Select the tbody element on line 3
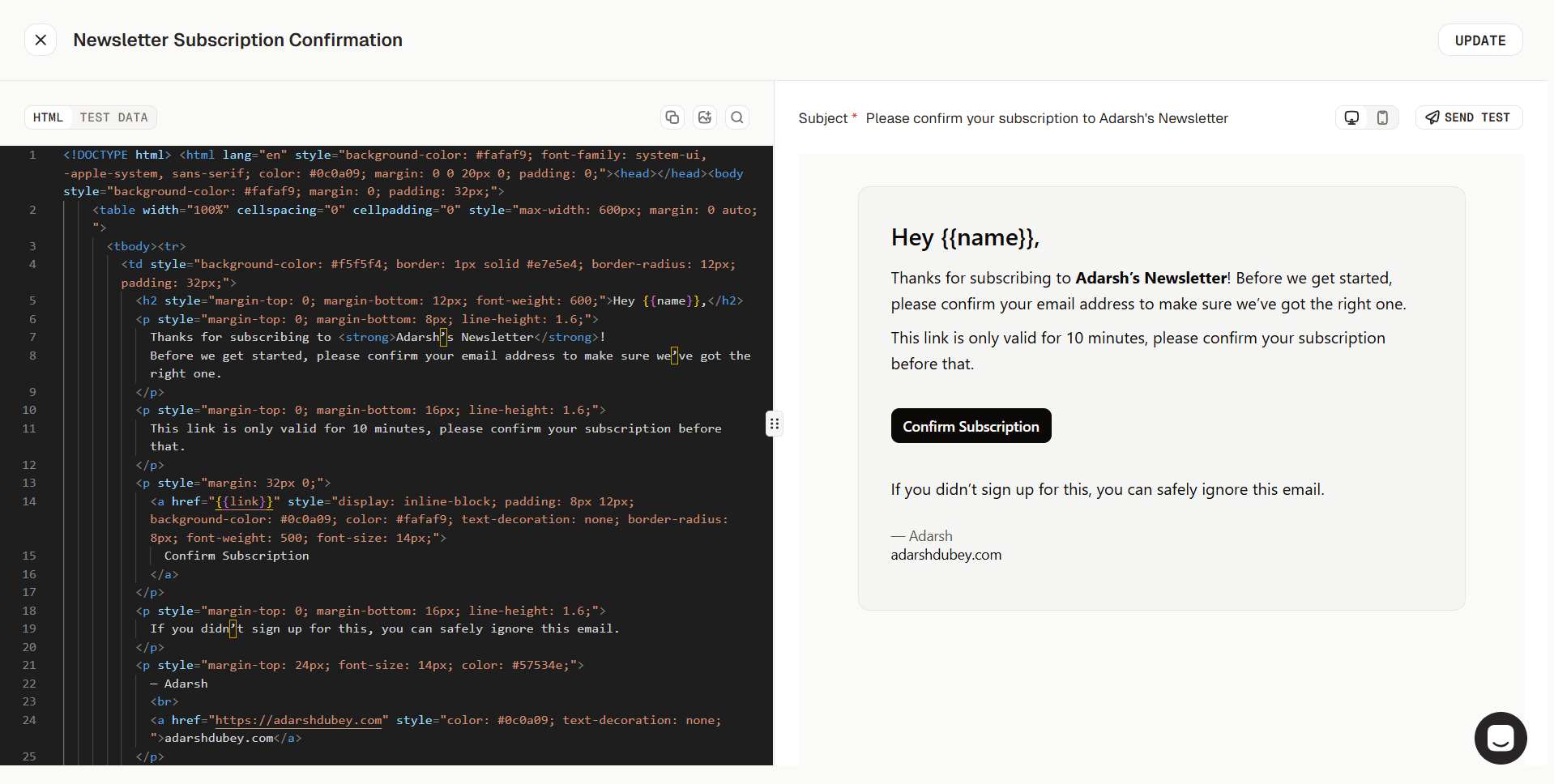 coord(130,245)
